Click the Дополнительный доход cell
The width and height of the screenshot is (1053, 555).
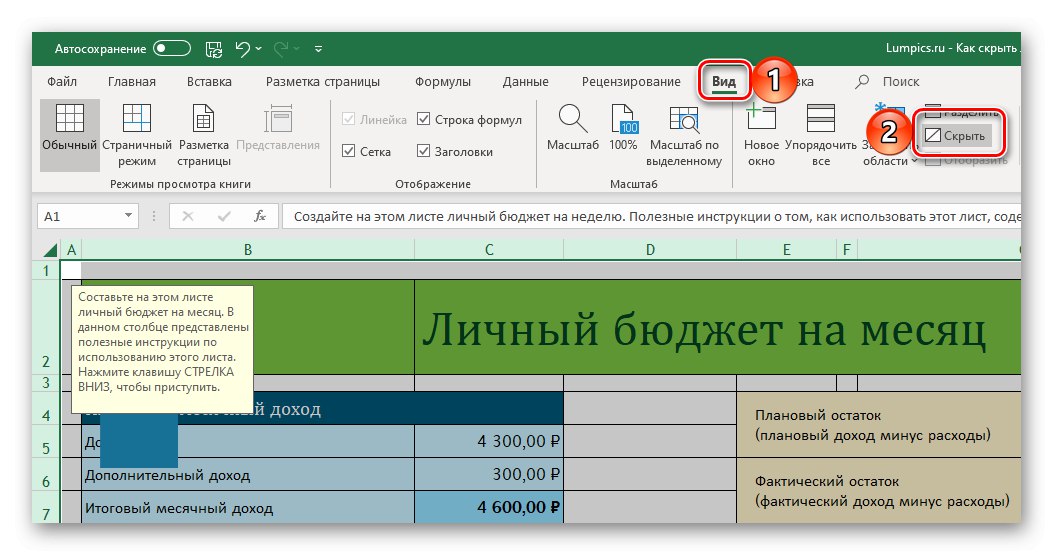click(x=248, y=474)
